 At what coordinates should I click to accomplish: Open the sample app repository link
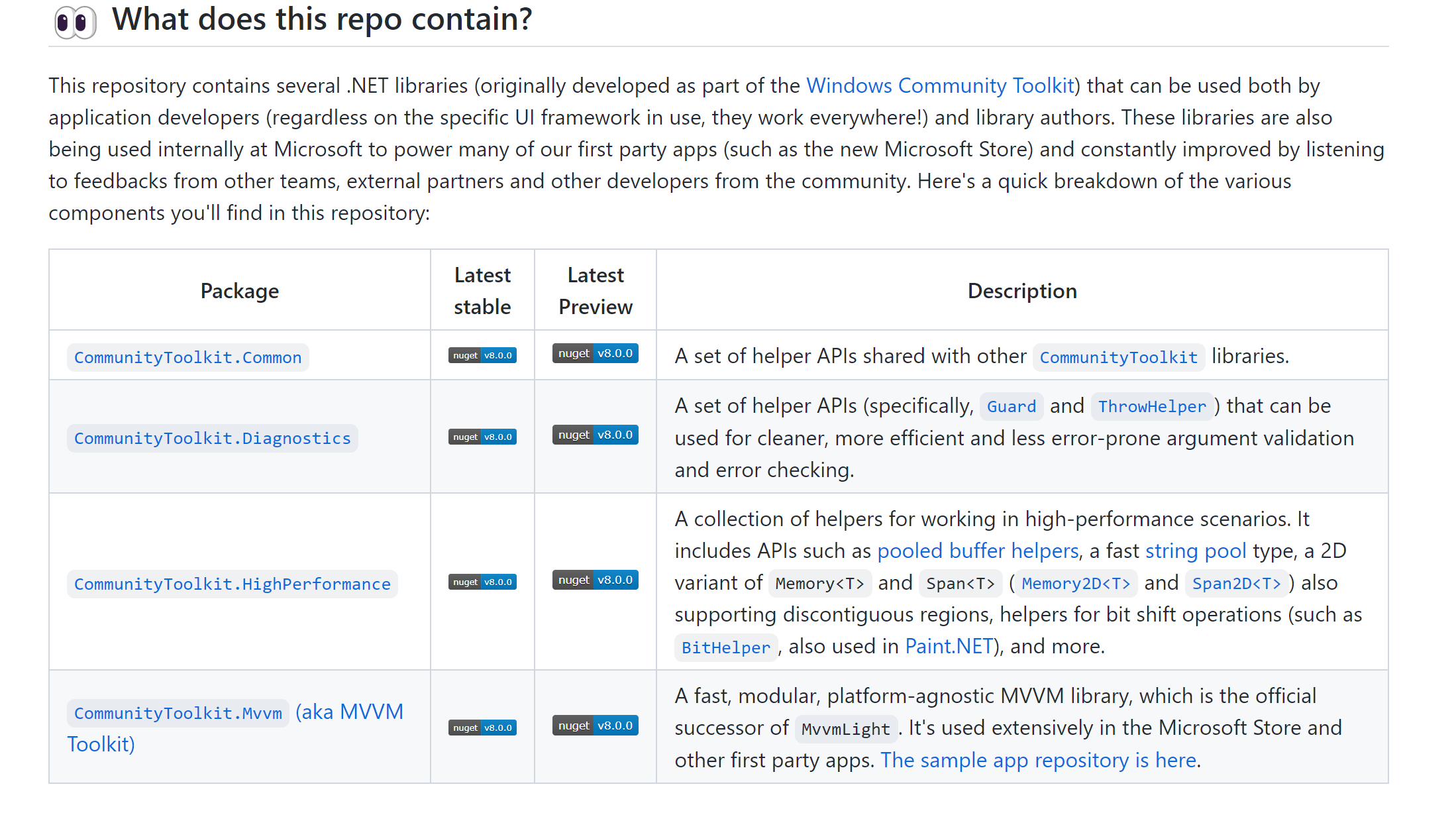(1039, 760)
